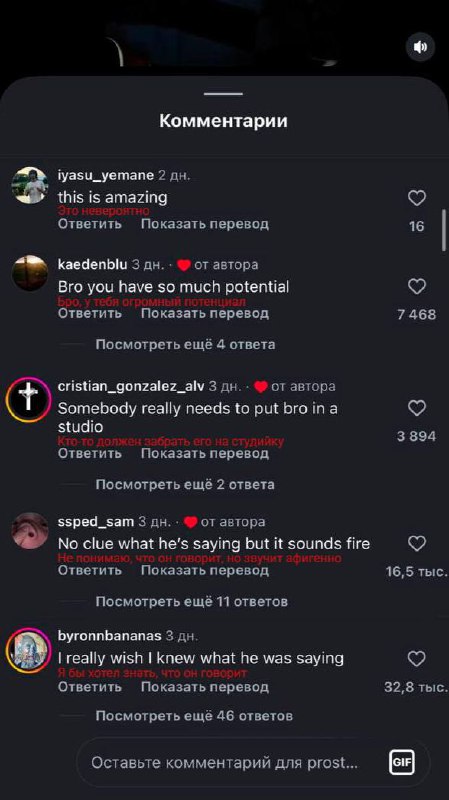Like iyasu_yemane's comment with the heart

click(x=417, y=197)
